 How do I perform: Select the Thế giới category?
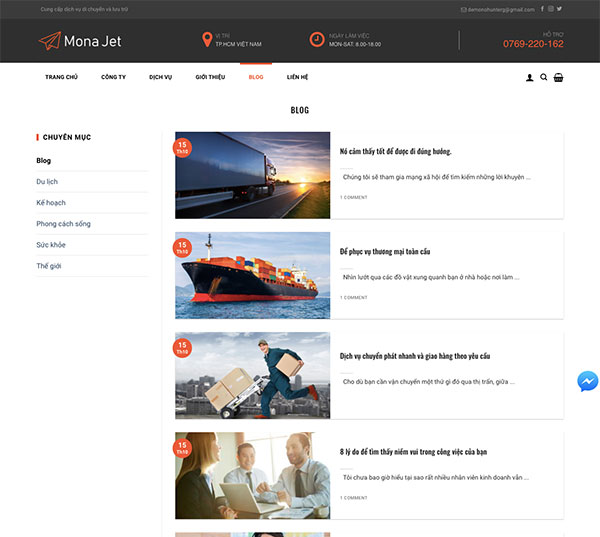click(49, 266)
